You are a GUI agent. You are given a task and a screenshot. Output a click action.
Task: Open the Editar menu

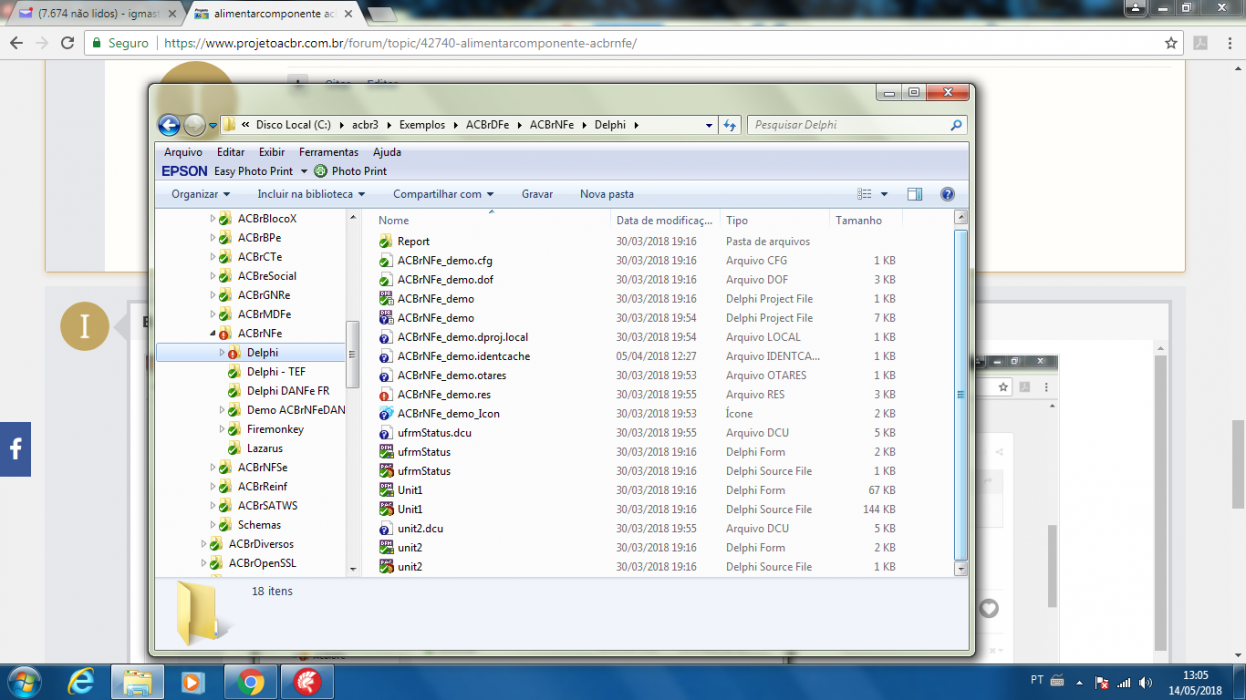(x=230, y=152)
